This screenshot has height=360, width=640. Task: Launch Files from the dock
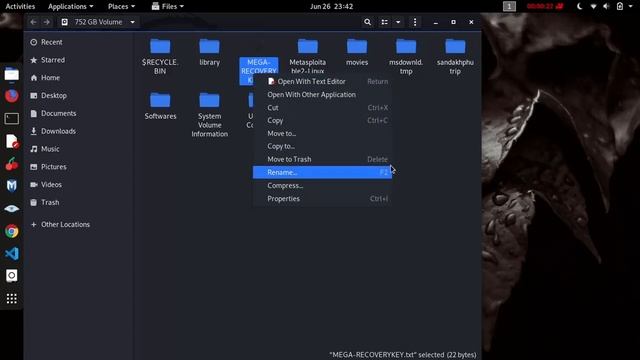click(11, 74)
